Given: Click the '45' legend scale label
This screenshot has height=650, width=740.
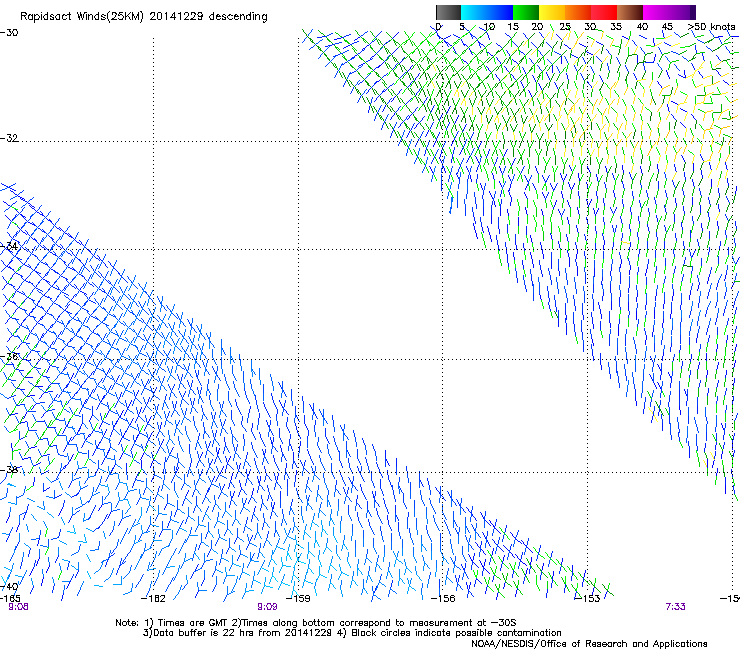Looking at the screenshot, I should (667, 27).
